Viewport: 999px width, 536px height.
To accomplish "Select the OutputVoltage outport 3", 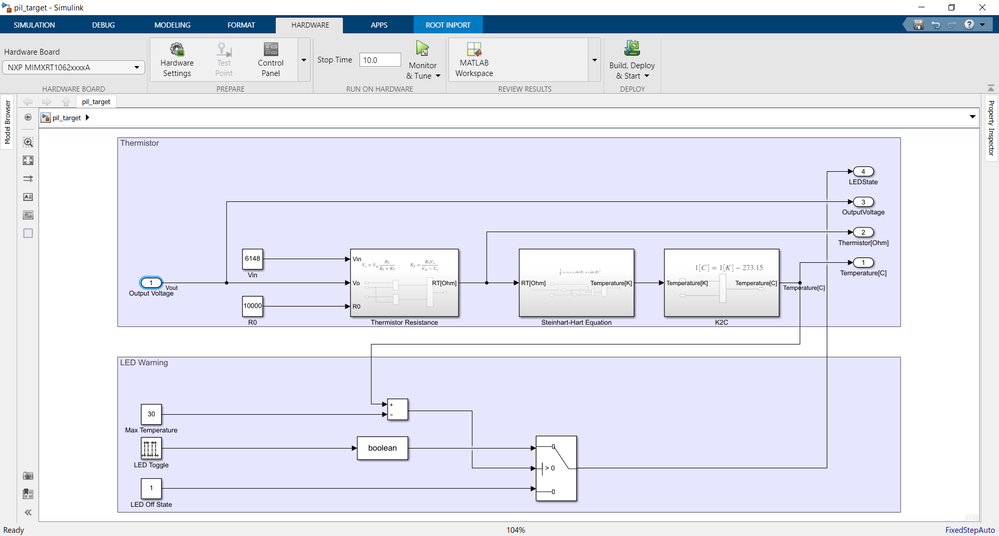I will click(863, 202).
